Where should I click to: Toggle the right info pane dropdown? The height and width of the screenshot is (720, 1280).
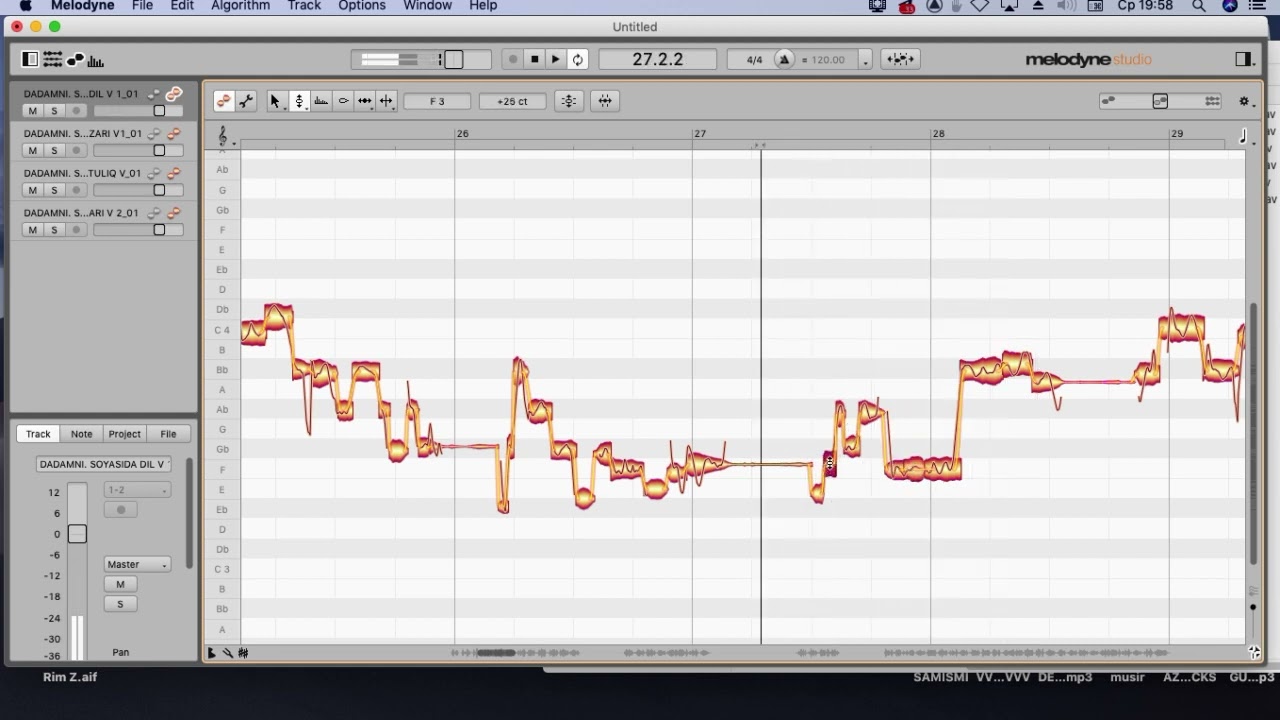coord(1244,60)
